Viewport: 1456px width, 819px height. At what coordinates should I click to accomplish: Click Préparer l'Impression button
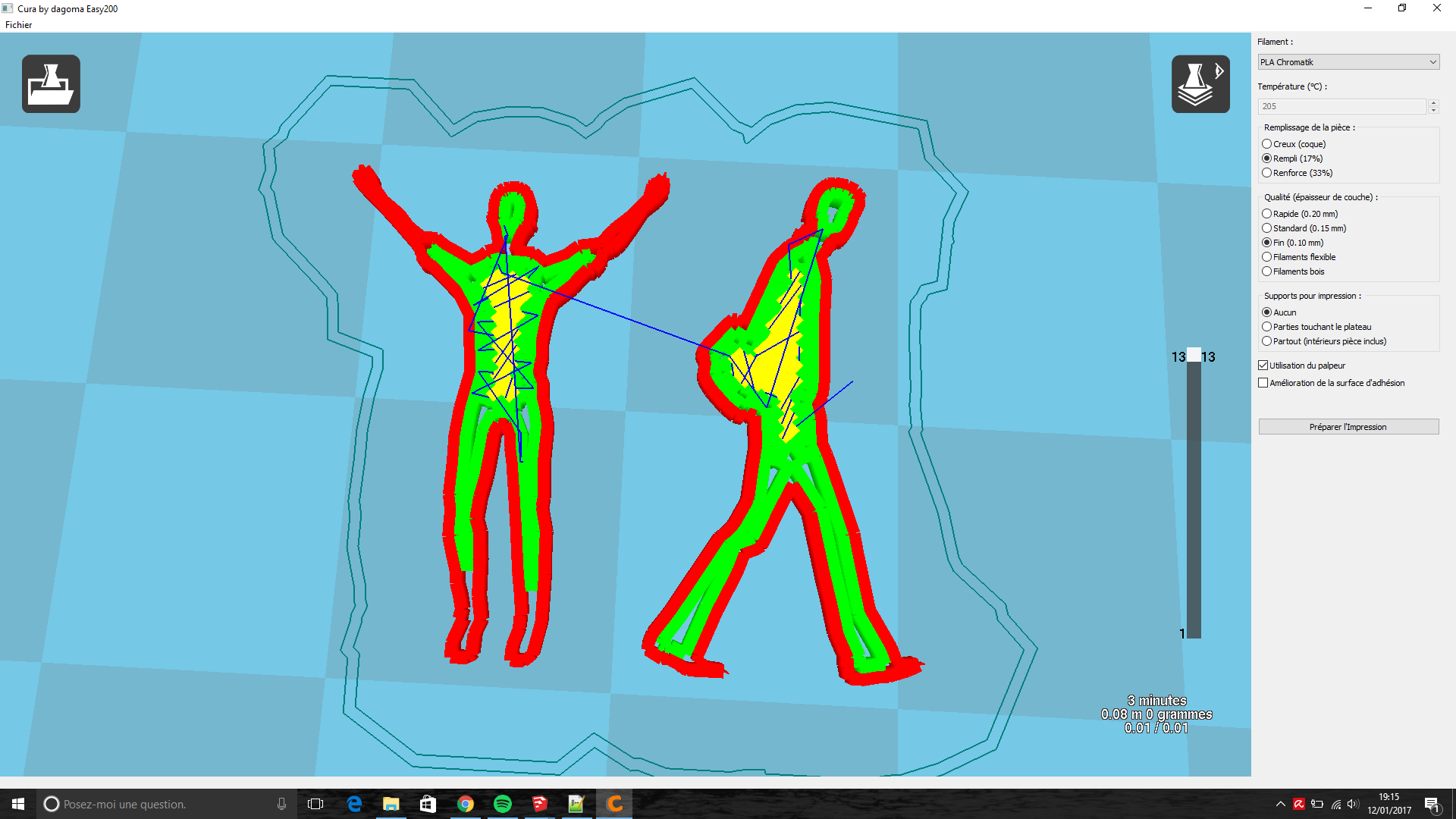[1348, 427]
